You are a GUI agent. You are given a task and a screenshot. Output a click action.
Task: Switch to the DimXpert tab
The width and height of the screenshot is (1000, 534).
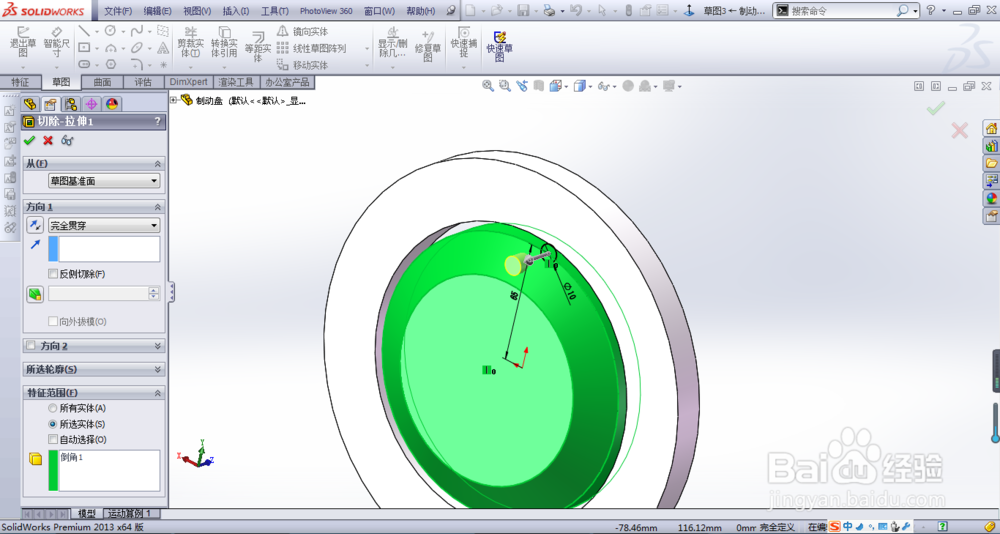click(x=188, y=82)
